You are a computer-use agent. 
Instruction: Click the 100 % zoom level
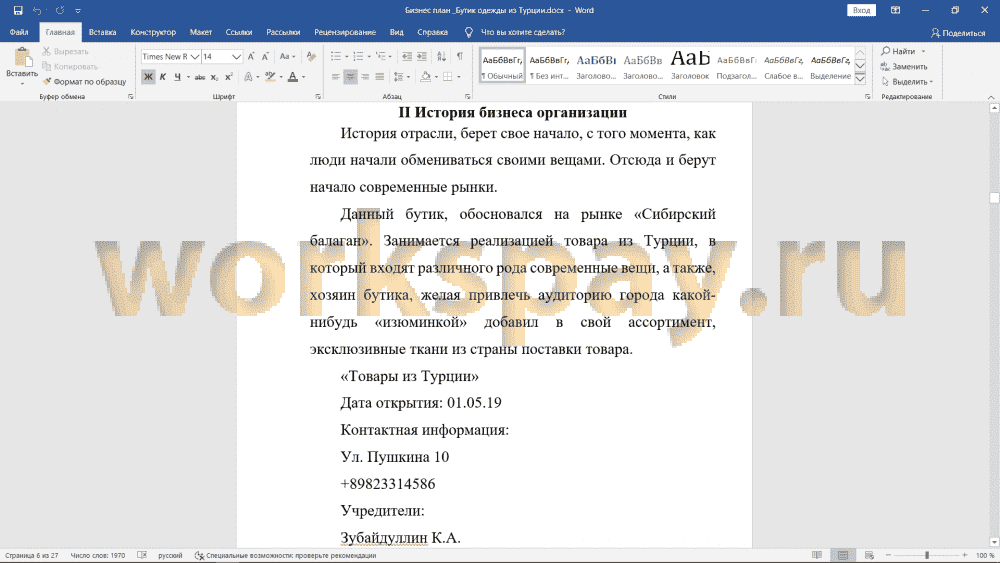985,555
